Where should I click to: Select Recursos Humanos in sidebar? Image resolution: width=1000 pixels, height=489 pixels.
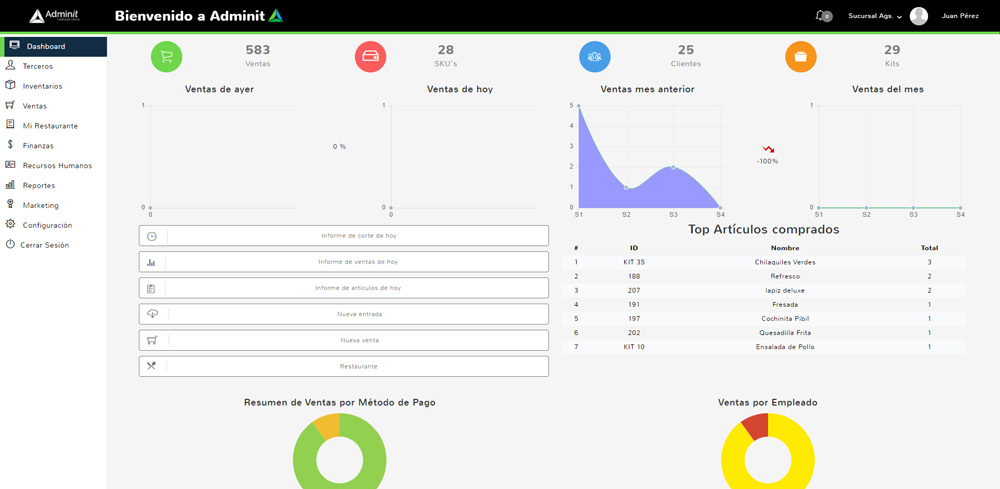pyautogui.click(x=57, y=165)
